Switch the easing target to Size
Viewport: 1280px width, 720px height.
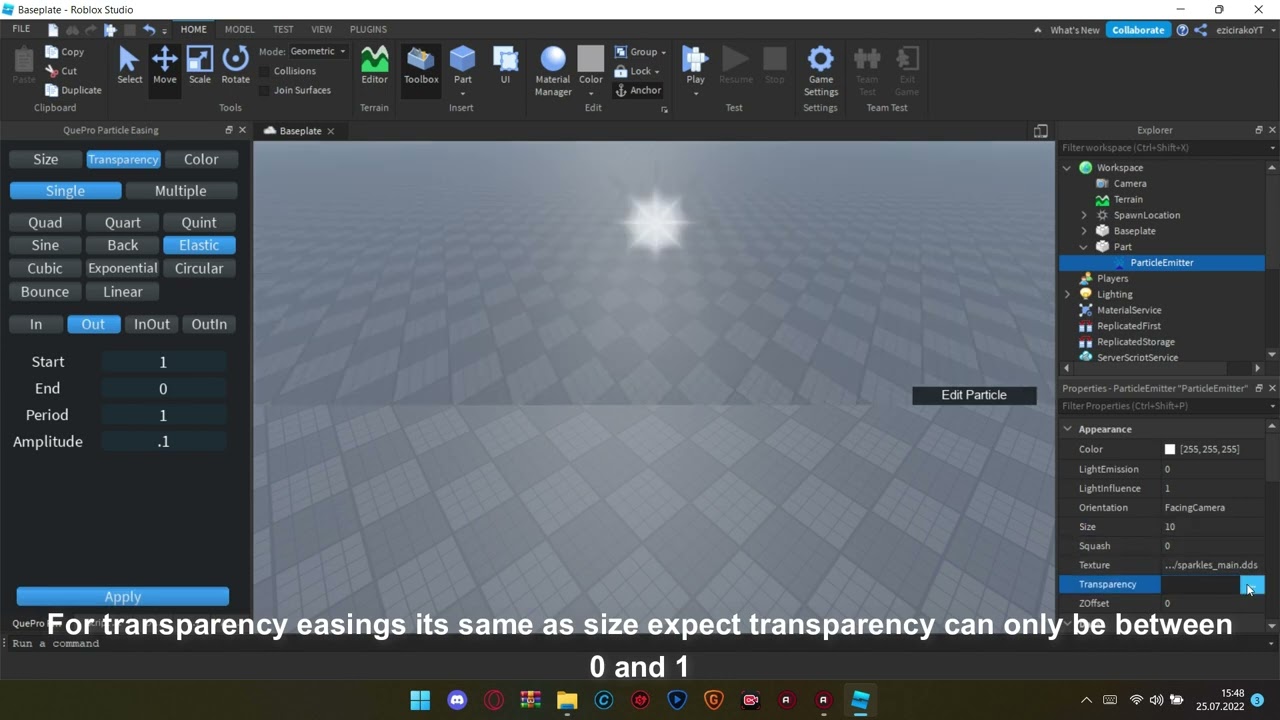coord(46,159)
